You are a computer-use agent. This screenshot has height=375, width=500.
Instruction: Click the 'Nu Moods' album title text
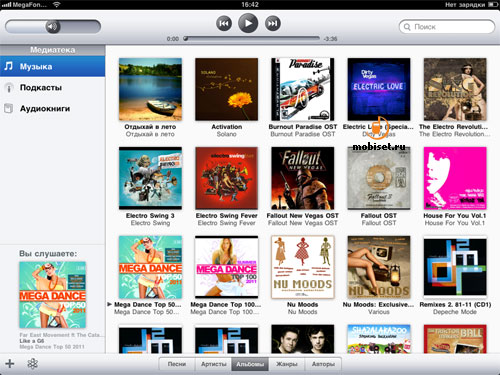click(x=303, y=304)
